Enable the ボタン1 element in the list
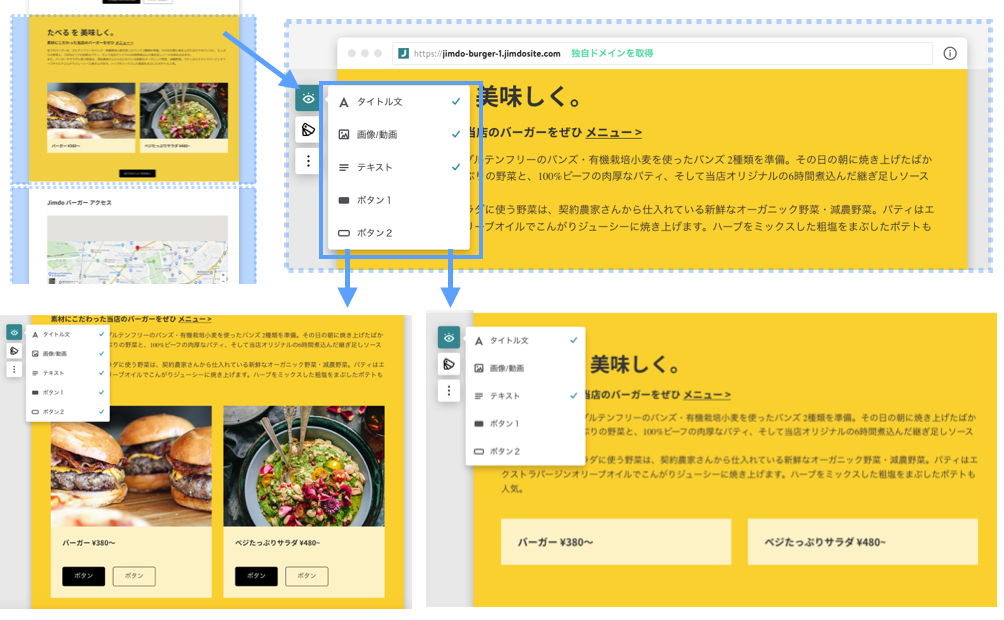1004x620 pixels. coord(372,200)
